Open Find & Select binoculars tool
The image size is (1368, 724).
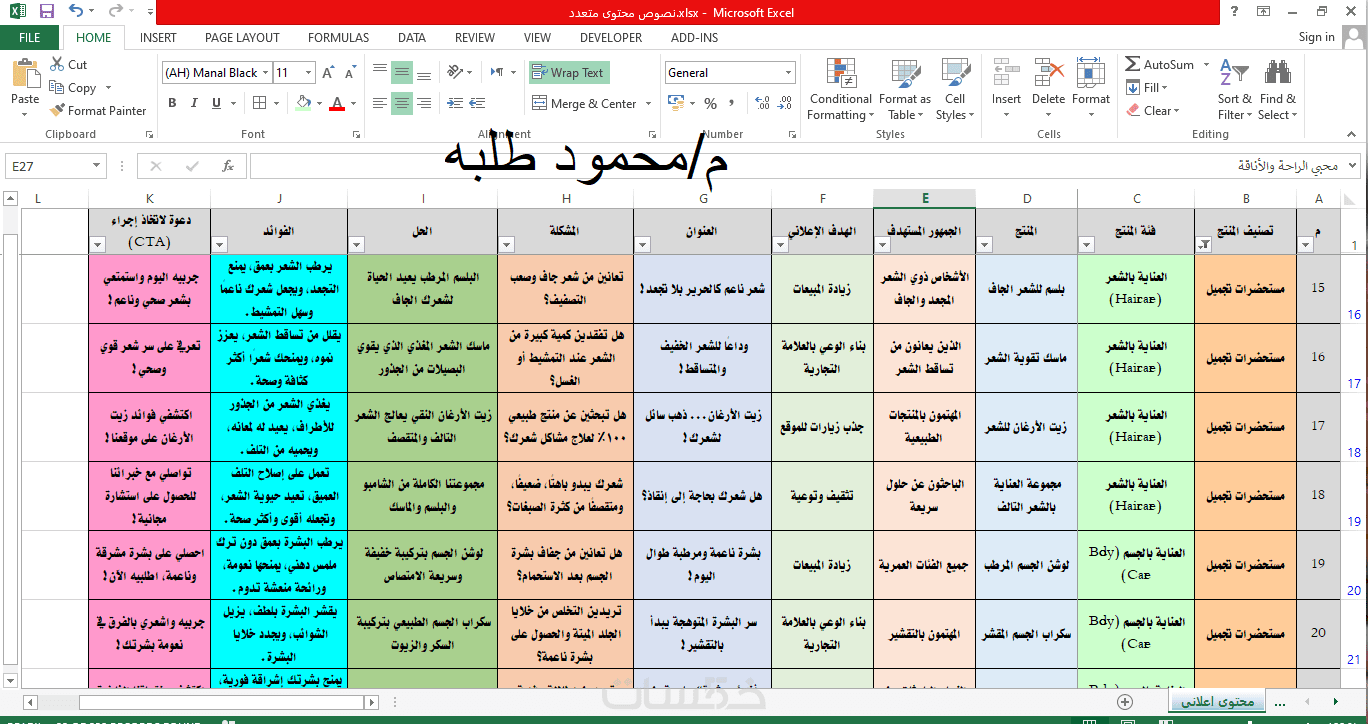1277,90
